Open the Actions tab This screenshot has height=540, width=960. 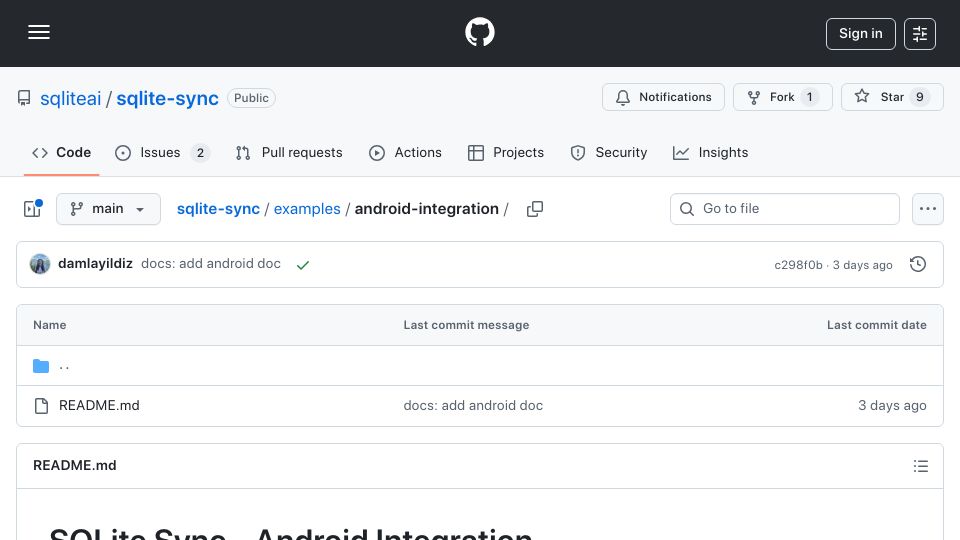(x=405, y=152)
